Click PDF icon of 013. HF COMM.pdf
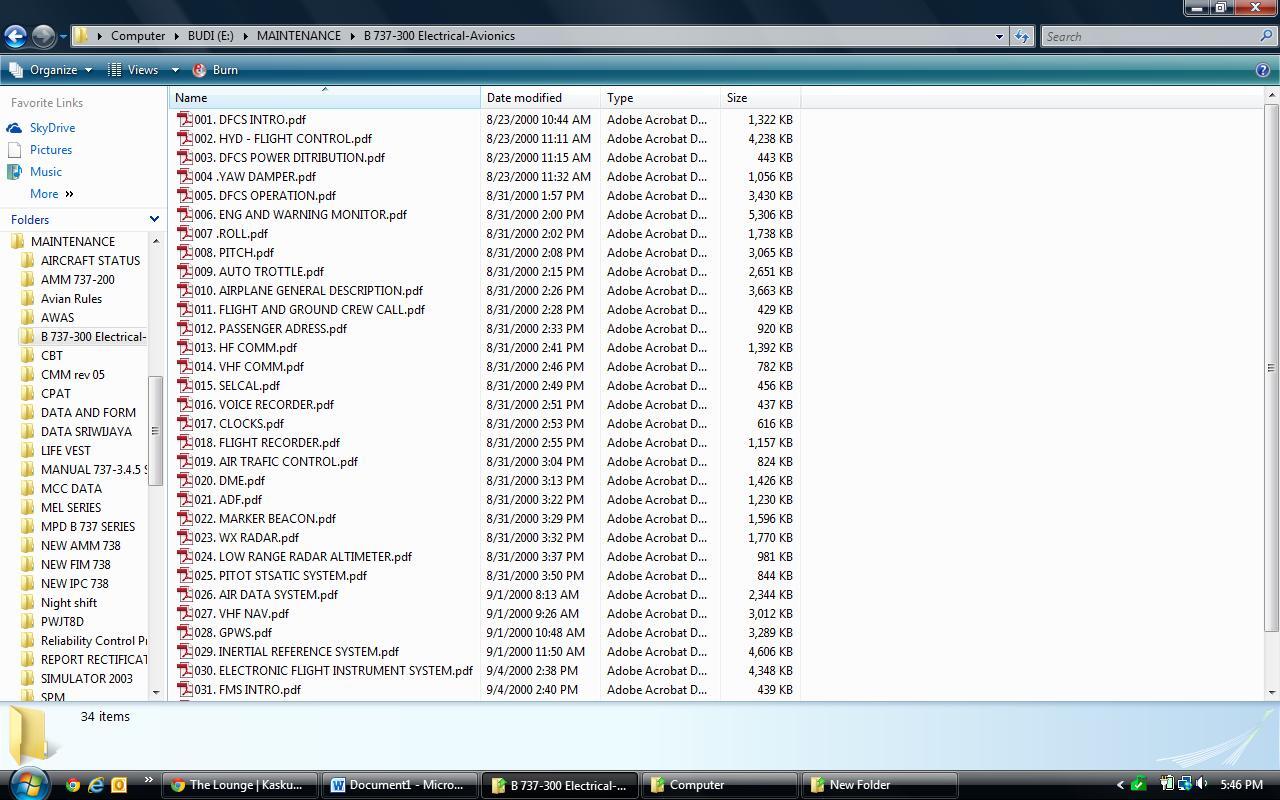Viewport: 1280px width, 800px height. pos(184,347)
